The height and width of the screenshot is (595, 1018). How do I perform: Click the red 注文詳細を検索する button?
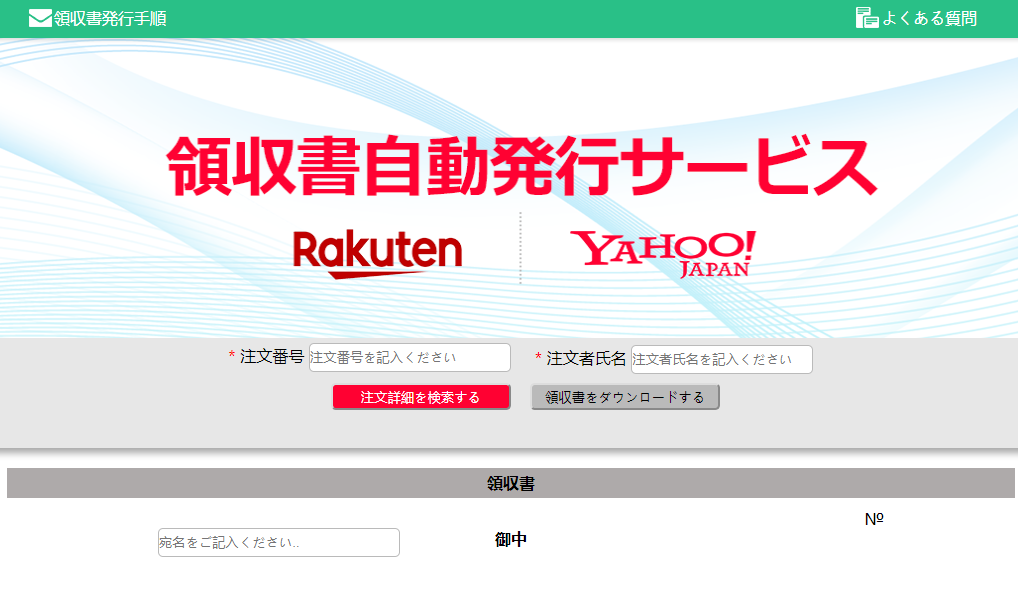click(x=421, y=397)
